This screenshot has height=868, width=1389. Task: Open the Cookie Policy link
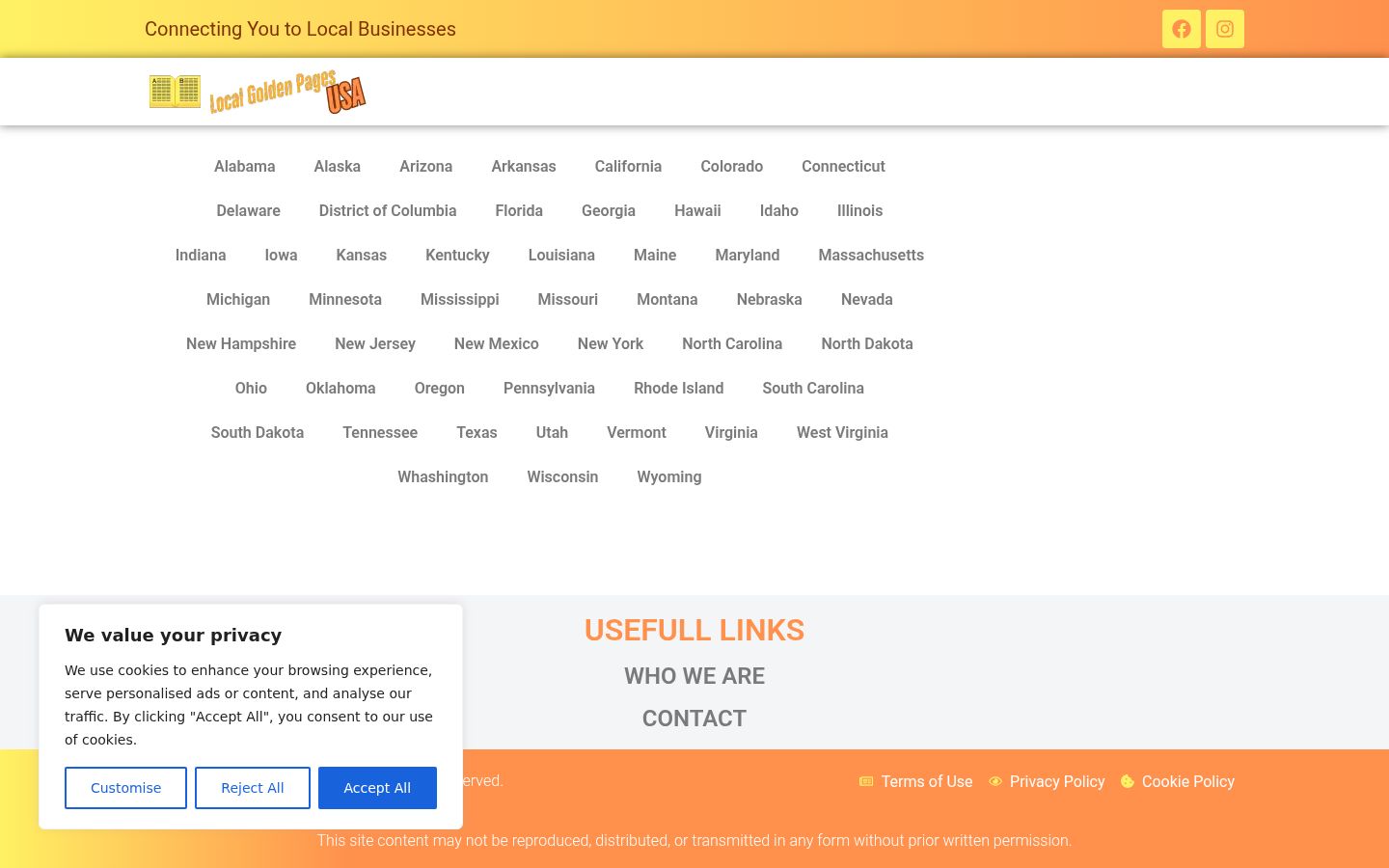pyautogui.click(x=1188, y=781)
